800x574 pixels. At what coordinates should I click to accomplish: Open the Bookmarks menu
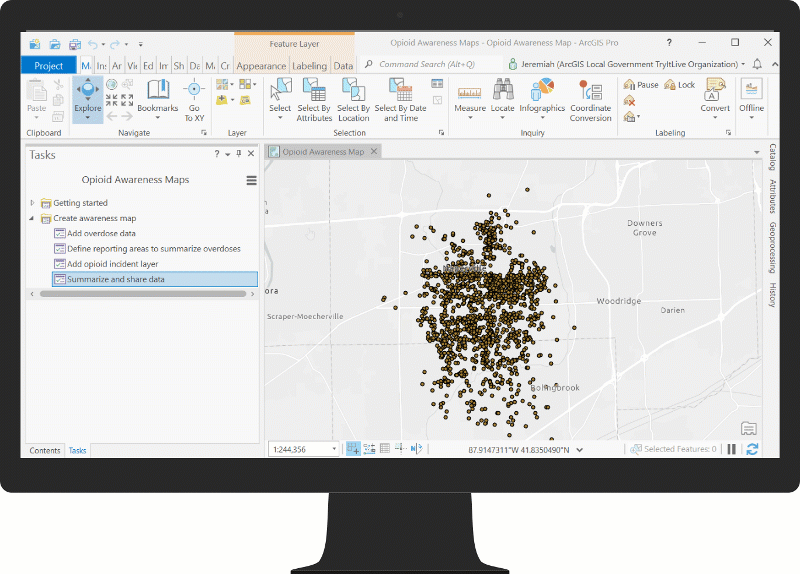pos(158,99)
